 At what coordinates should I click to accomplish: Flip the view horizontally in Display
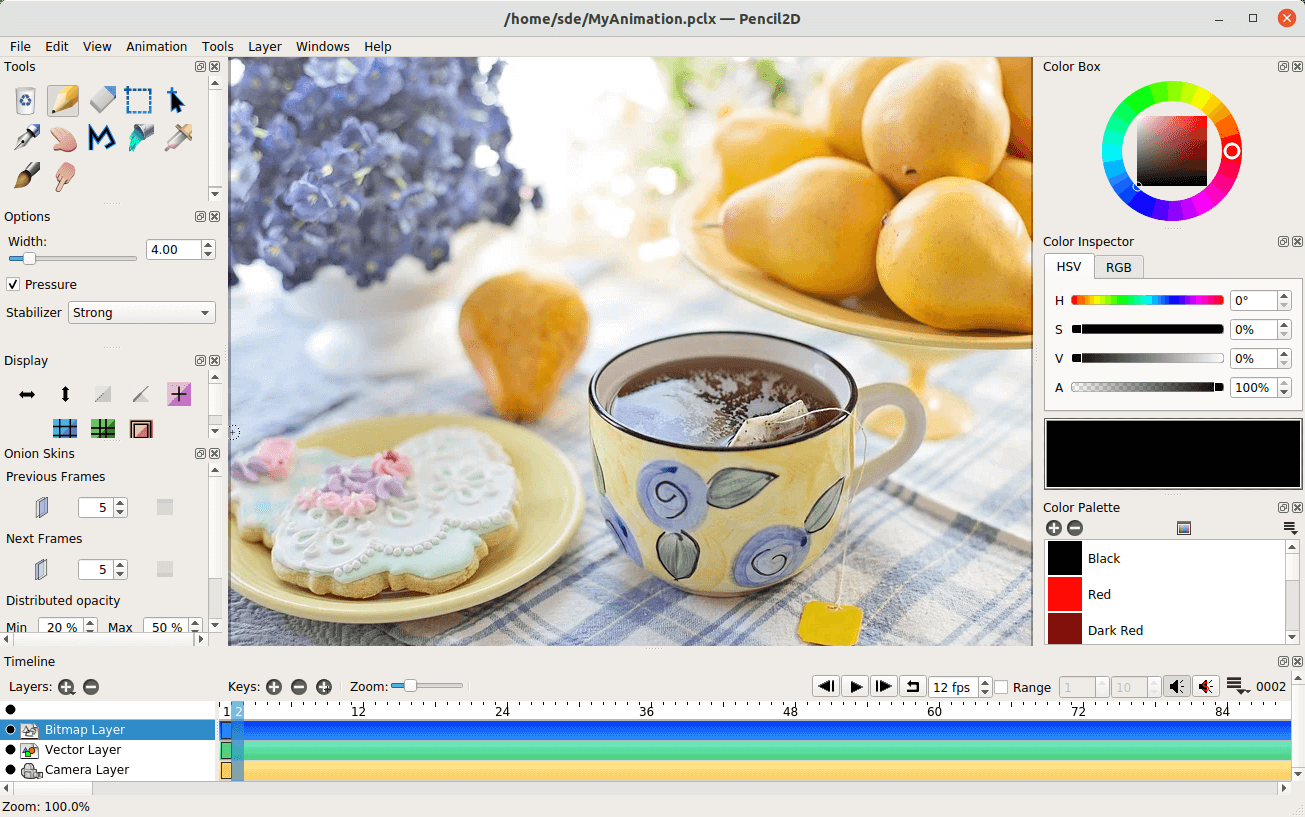point(27,394)
